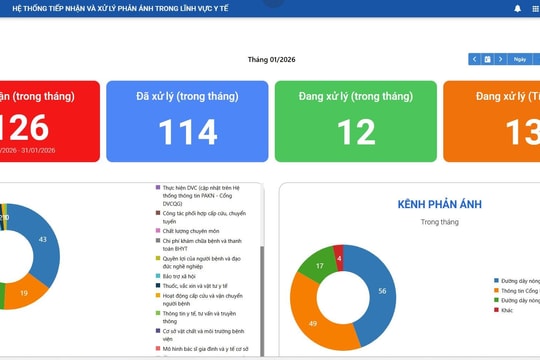Switch view to Ngày
540x360 pixels.
(x=520, y=59)
